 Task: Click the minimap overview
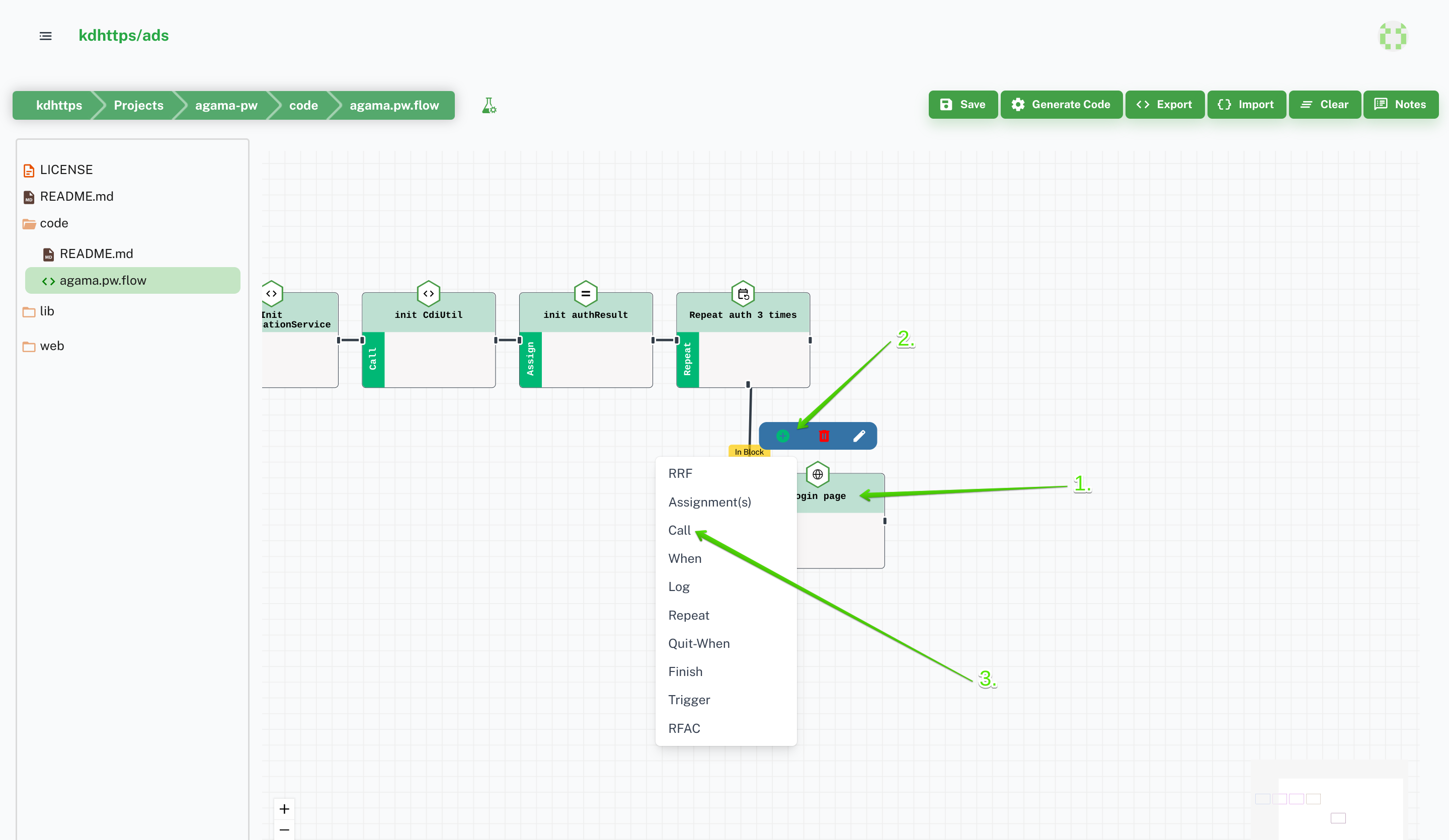1329,800
